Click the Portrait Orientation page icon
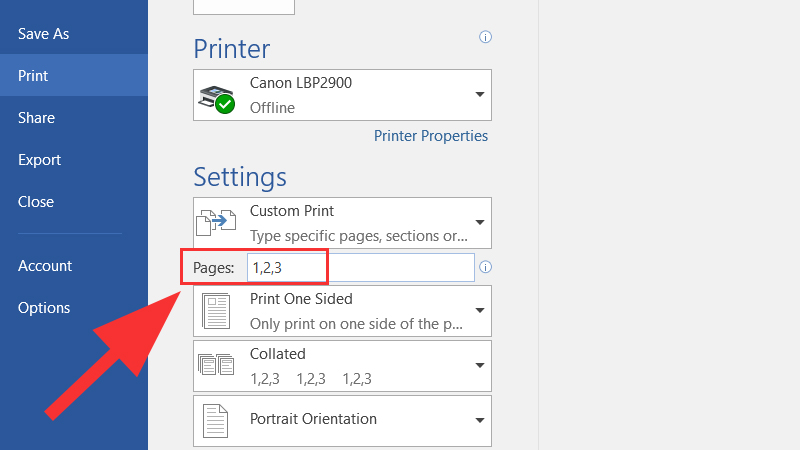 (217, 420)
